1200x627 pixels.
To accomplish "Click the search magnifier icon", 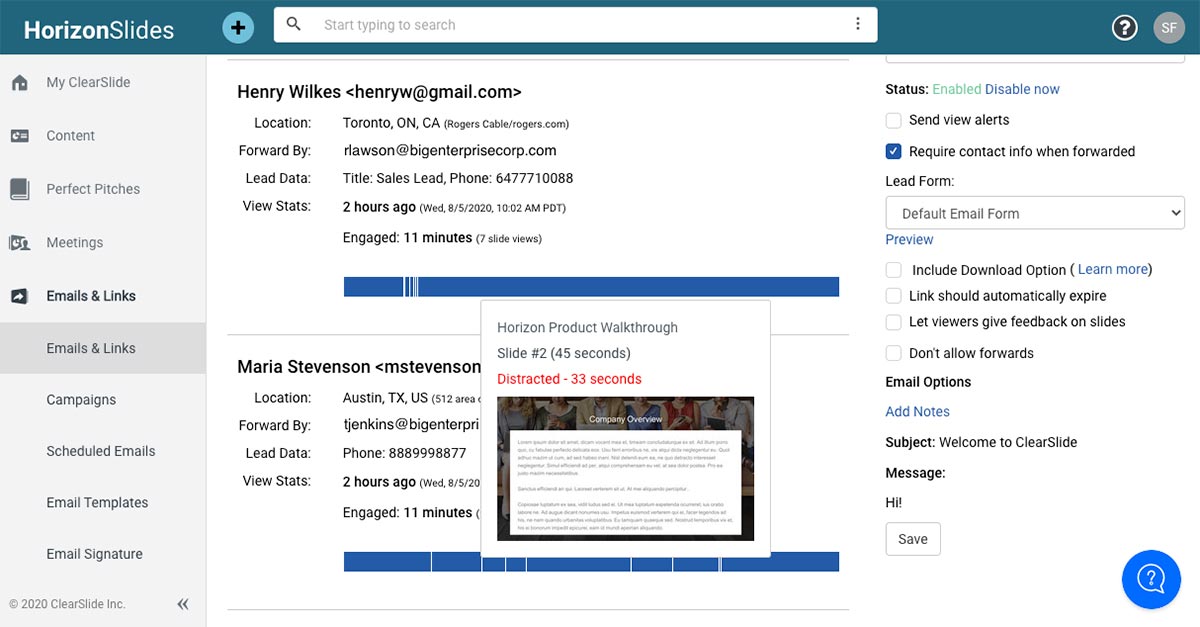I will tap(294, 24).
